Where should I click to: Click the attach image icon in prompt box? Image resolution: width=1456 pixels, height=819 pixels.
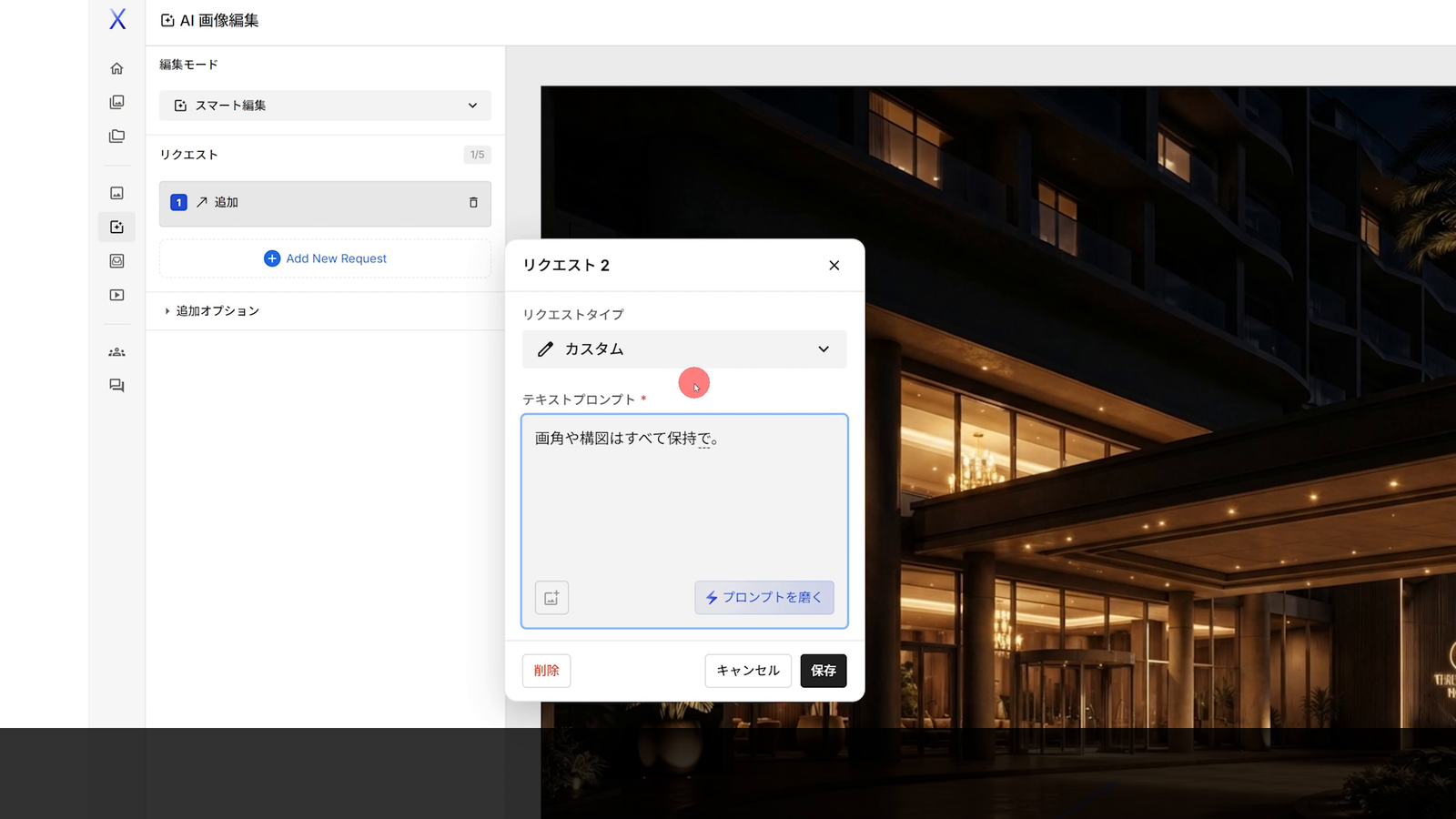coord(551,598)
